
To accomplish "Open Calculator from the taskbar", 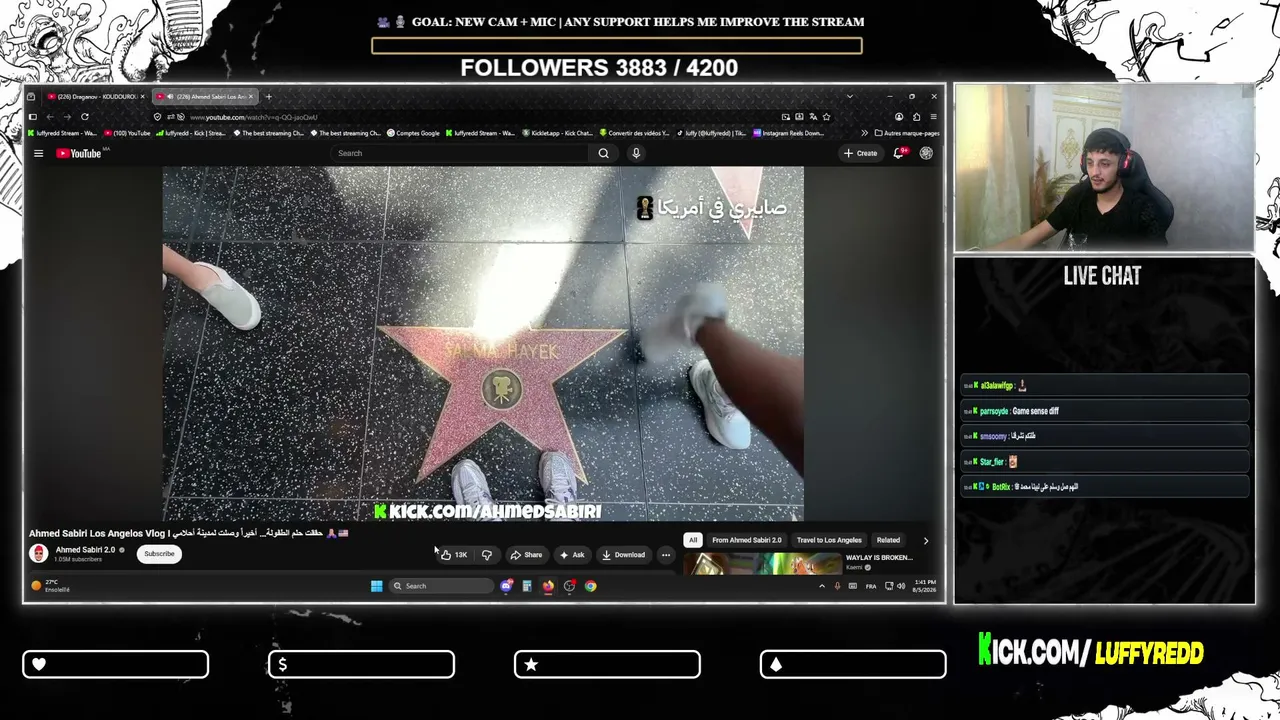I will pos(527,586).
